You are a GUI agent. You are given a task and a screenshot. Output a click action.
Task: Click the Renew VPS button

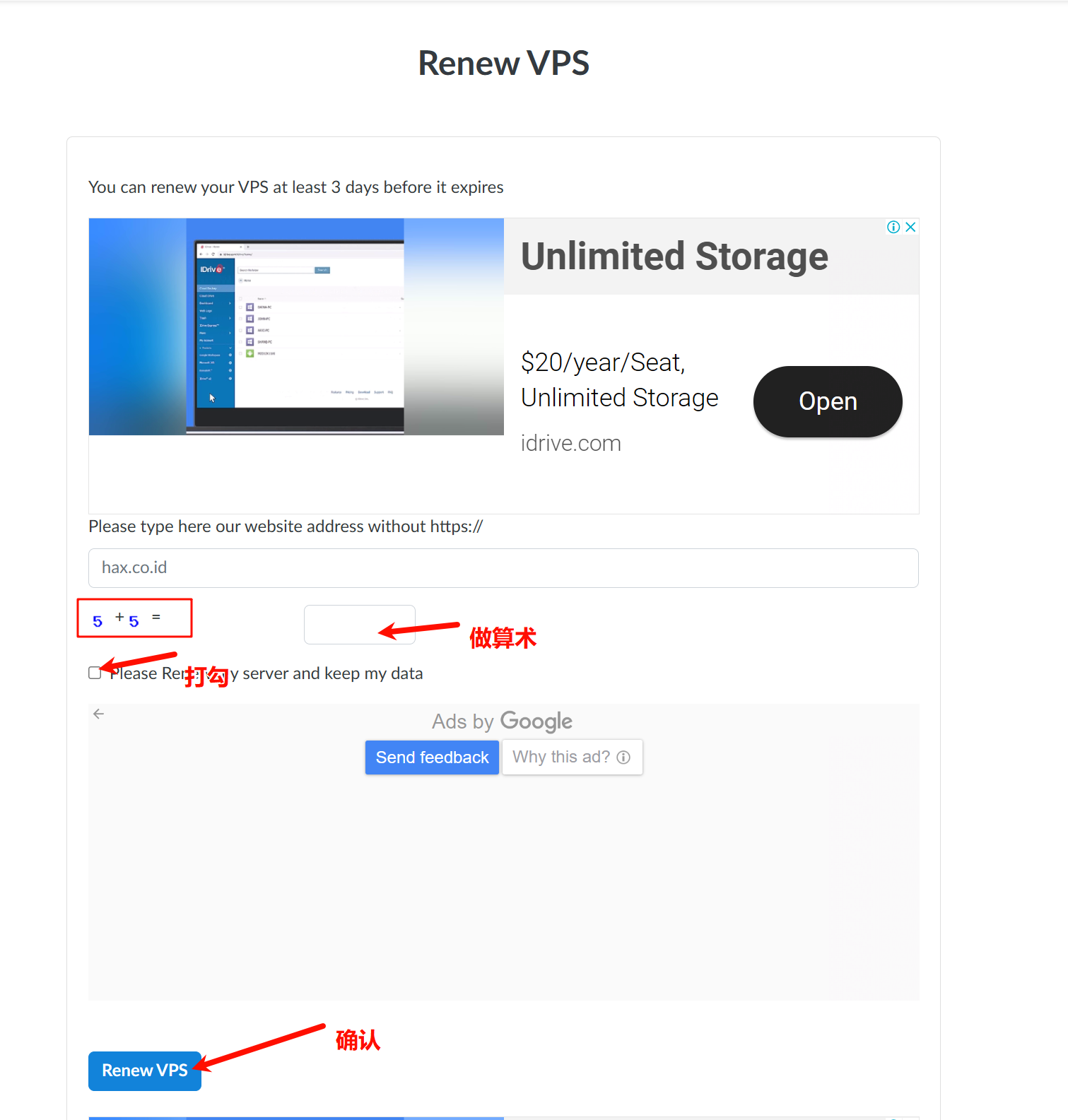pos(145,1071)
